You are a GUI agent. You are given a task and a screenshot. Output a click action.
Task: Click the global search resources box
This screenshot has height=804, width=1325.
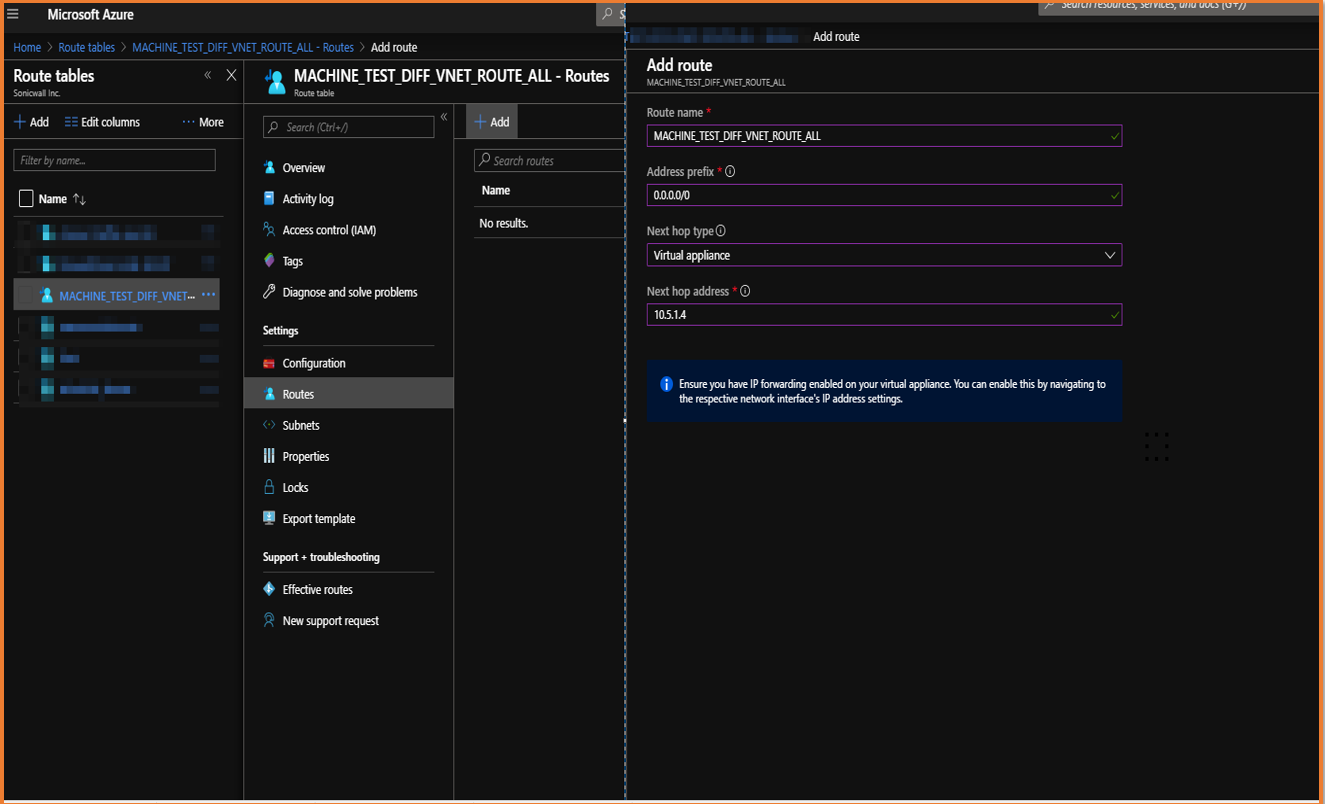(x=1180, y=6)
